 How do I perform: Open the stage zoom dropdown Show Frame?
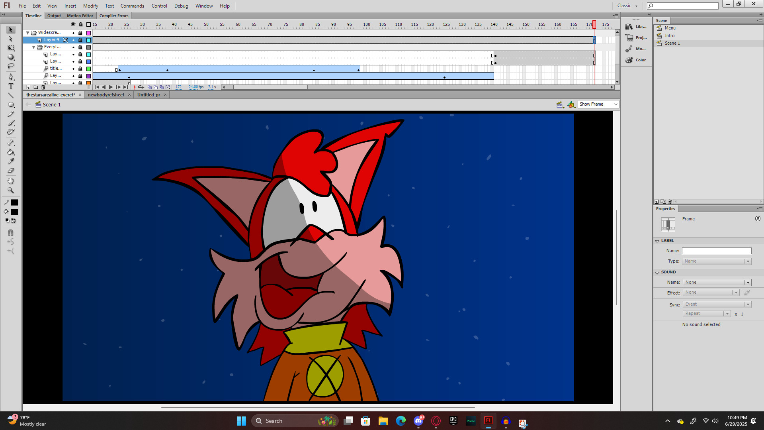(598, 104)
